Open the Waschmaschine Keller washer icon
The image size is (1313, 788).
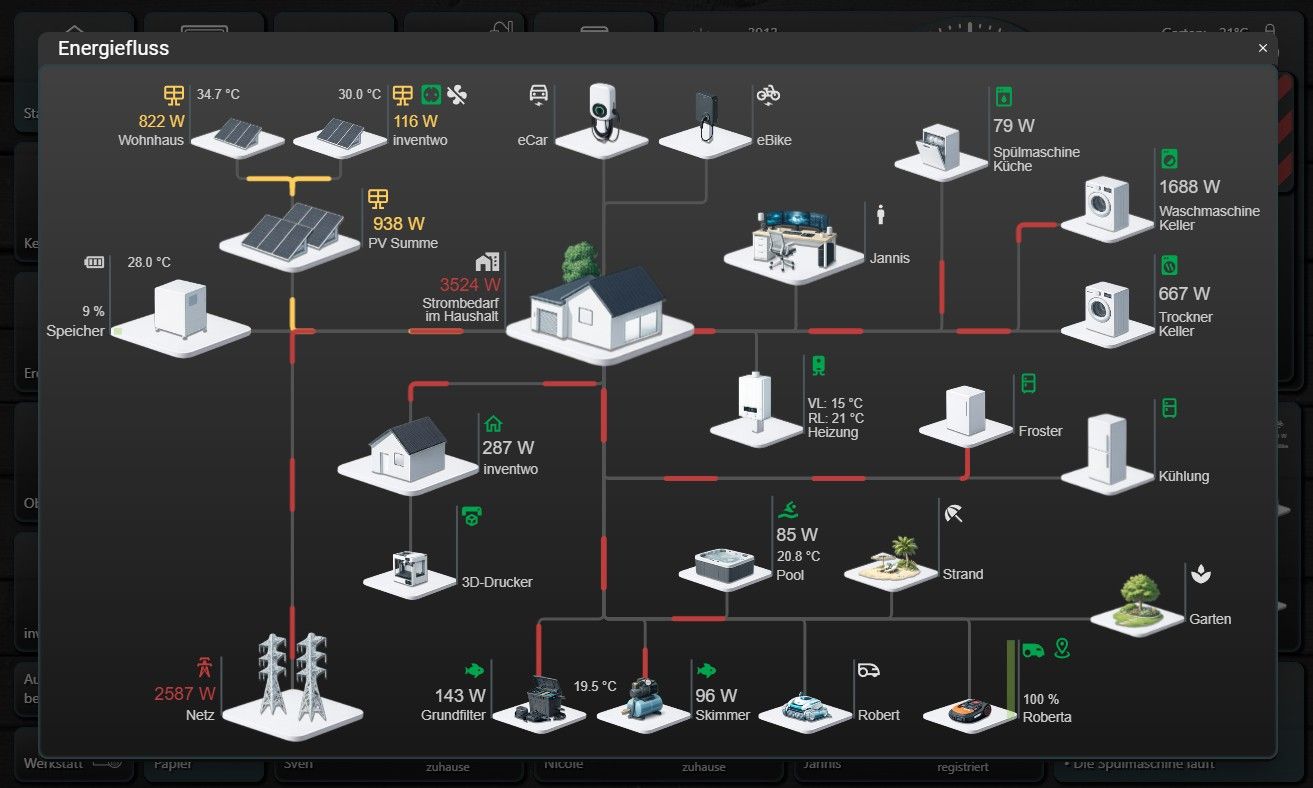(1169, 158)
